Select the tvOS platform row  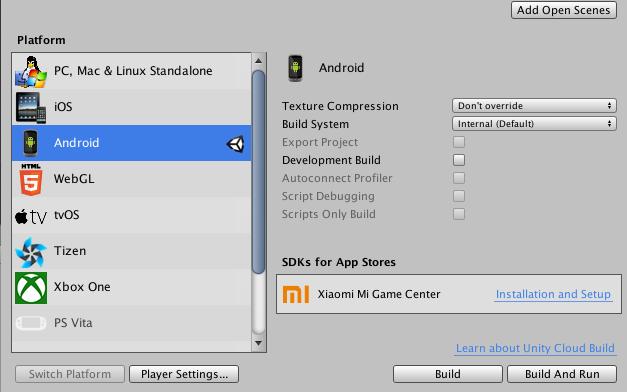click(x=132, y=215)
